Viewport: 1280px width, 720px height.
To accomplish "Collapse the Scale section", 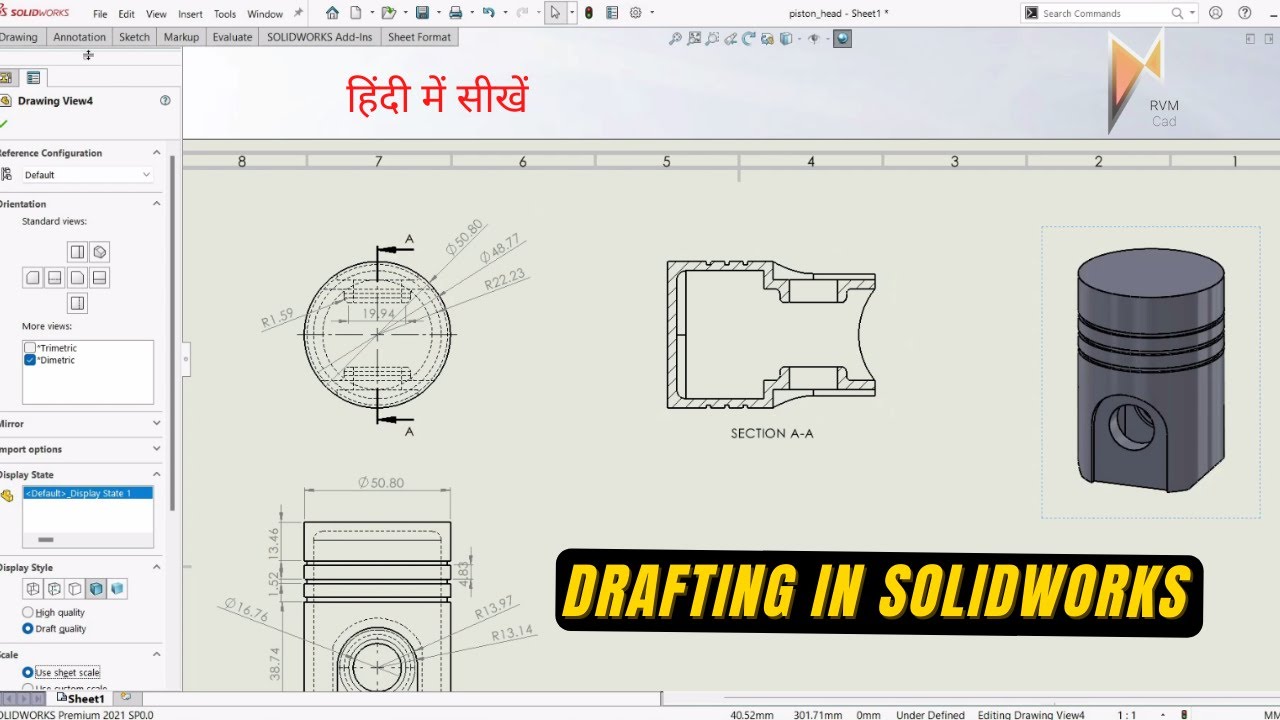I will (x=156, y=654).
